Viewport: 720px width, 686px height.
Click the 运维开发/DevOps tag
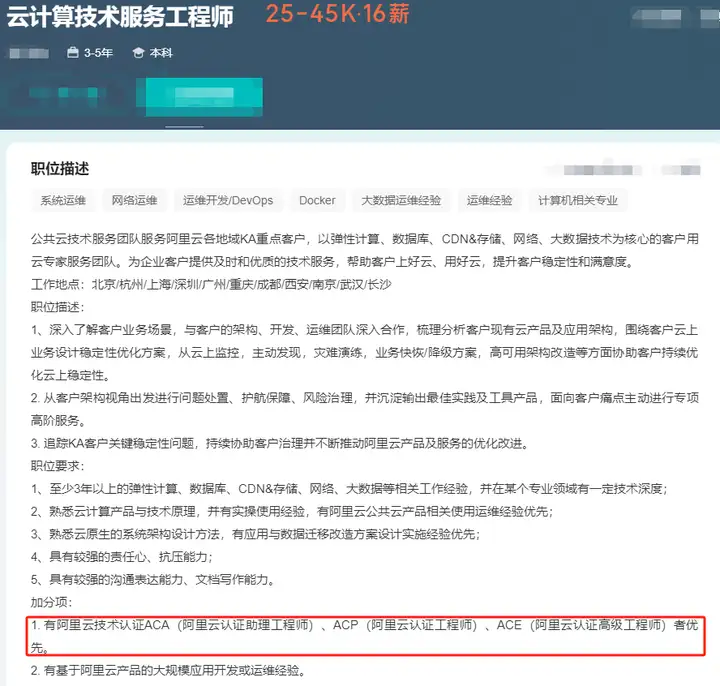pos(228,200)
